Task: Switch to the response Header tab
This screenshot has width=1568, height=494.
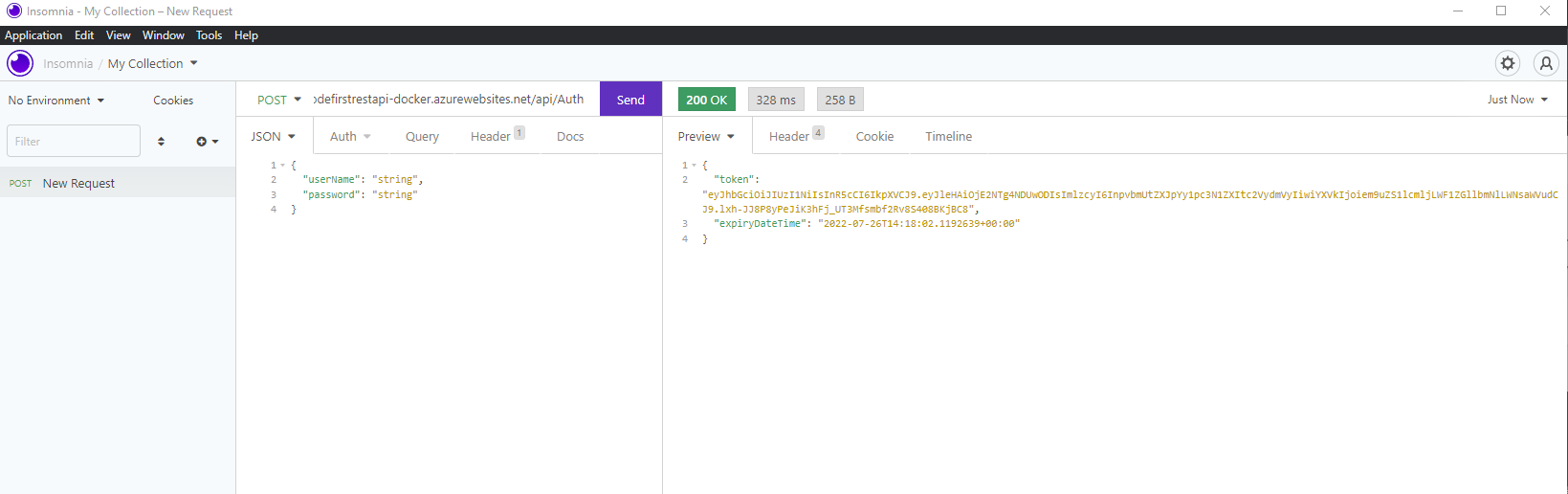Action: 796,136
